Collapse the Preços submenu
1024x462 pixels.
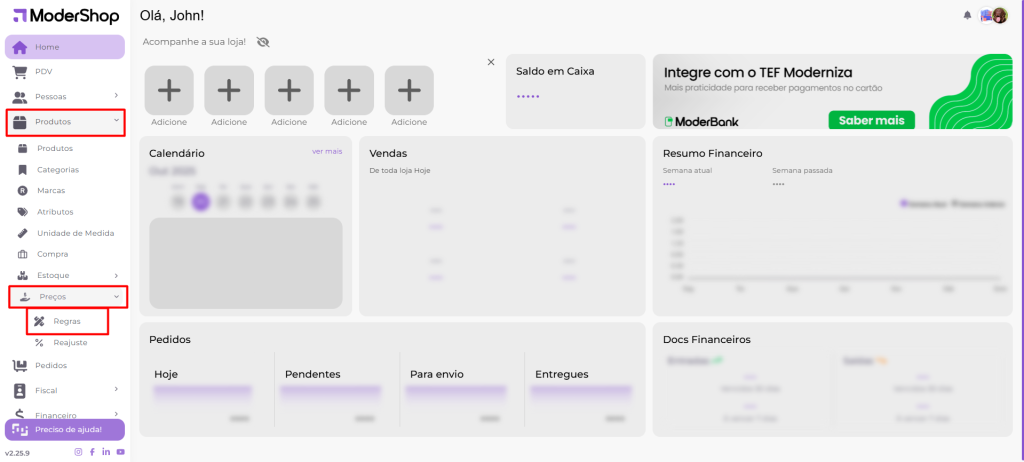tap(116, 297)
